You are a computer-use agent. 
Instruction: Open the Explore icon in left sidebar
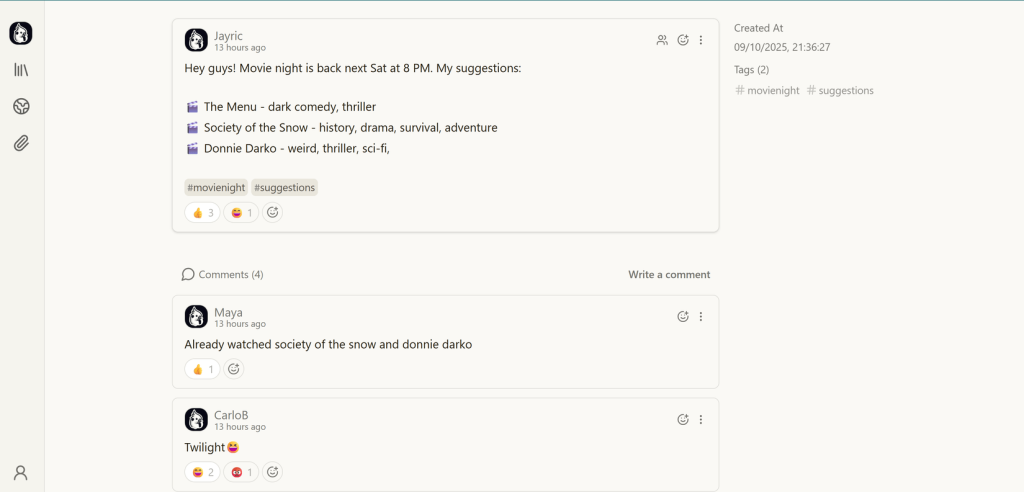[x=21, y=107]
